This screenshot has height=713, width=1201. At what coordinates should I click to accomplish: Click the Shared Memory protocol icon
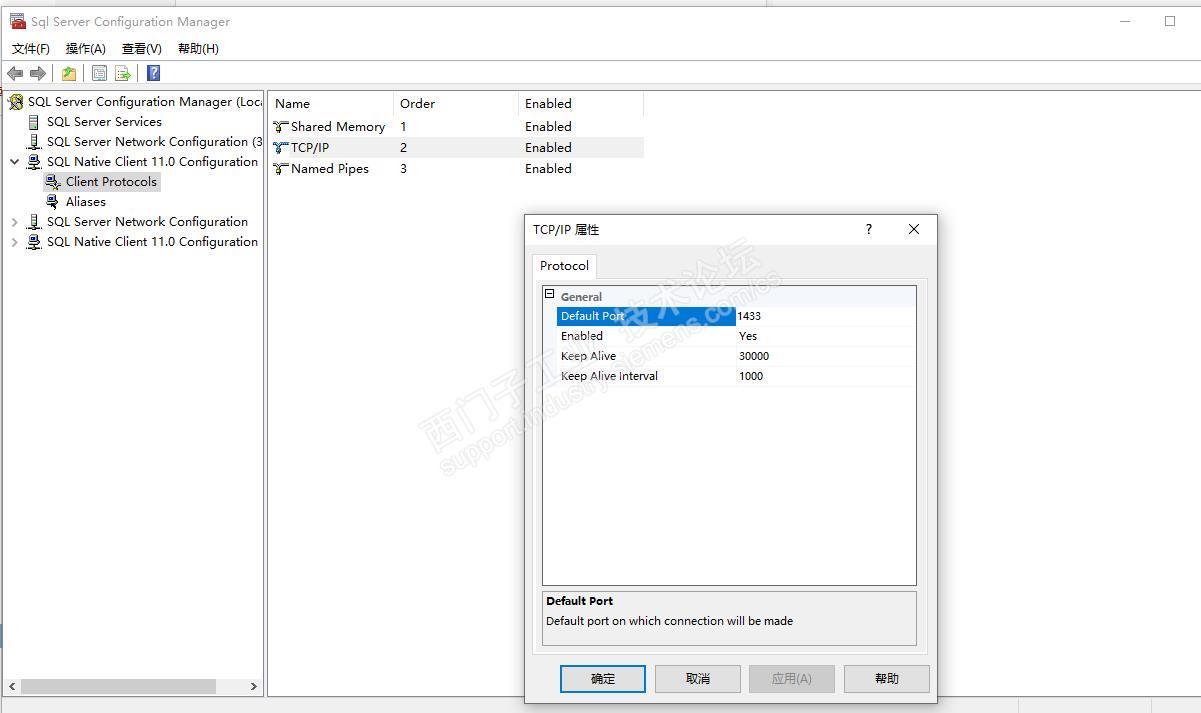coord(280,127)
